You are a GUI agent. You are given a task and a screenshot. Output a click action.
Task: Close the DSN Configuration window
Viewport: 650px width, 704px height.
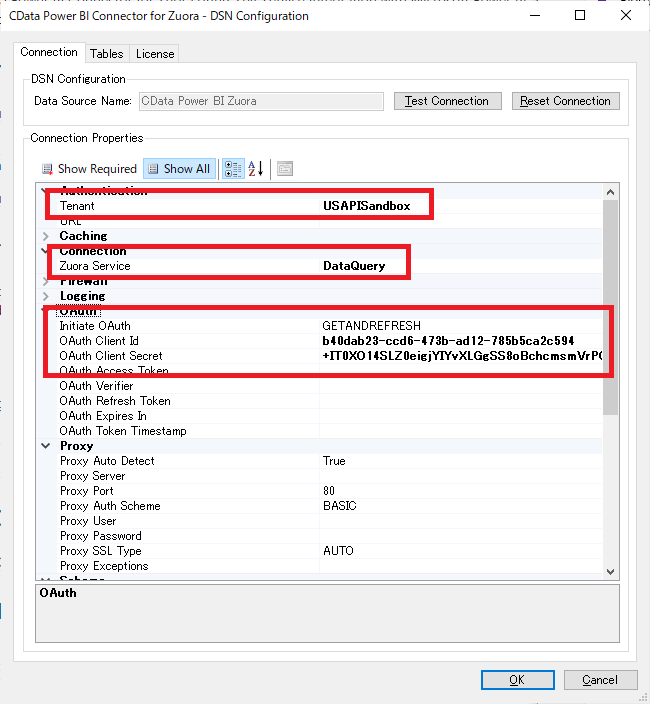pyautogui.click(x=626, y=16)
